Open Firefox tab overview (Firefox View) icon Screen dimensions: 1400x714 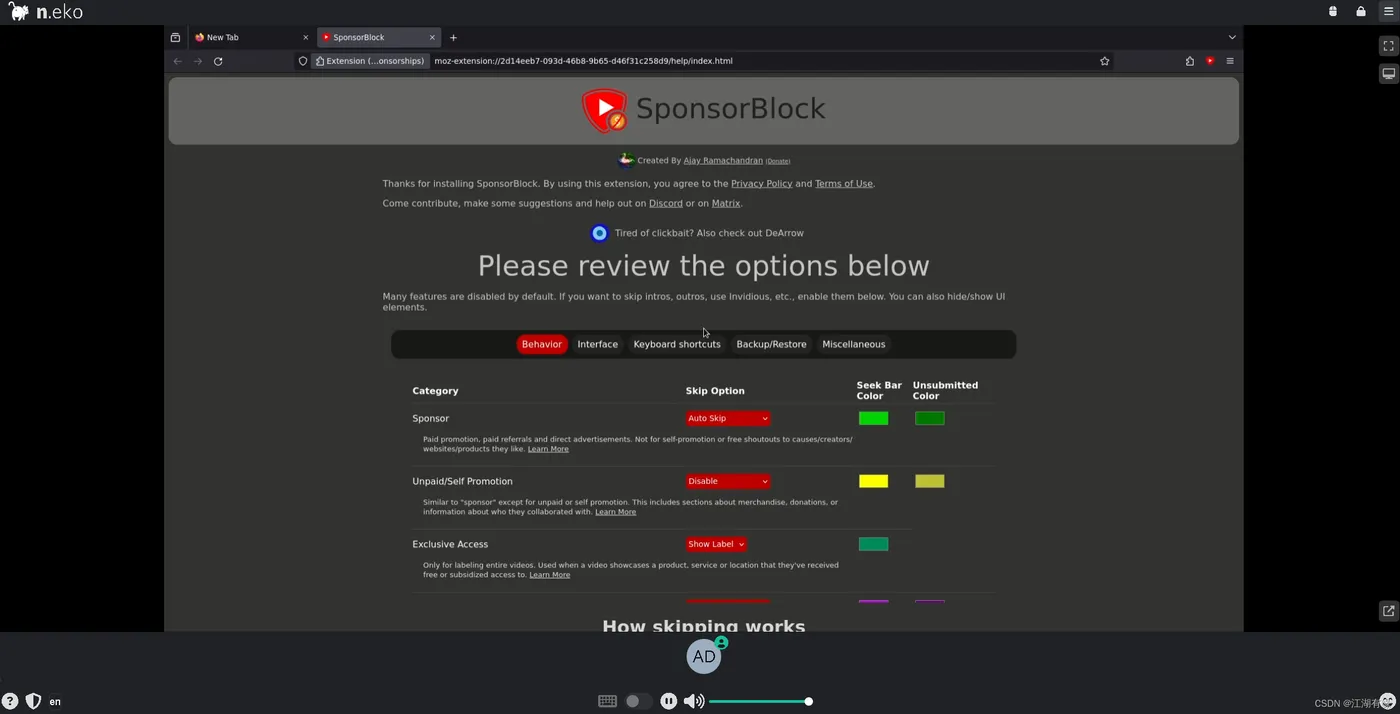coord(175,37)
